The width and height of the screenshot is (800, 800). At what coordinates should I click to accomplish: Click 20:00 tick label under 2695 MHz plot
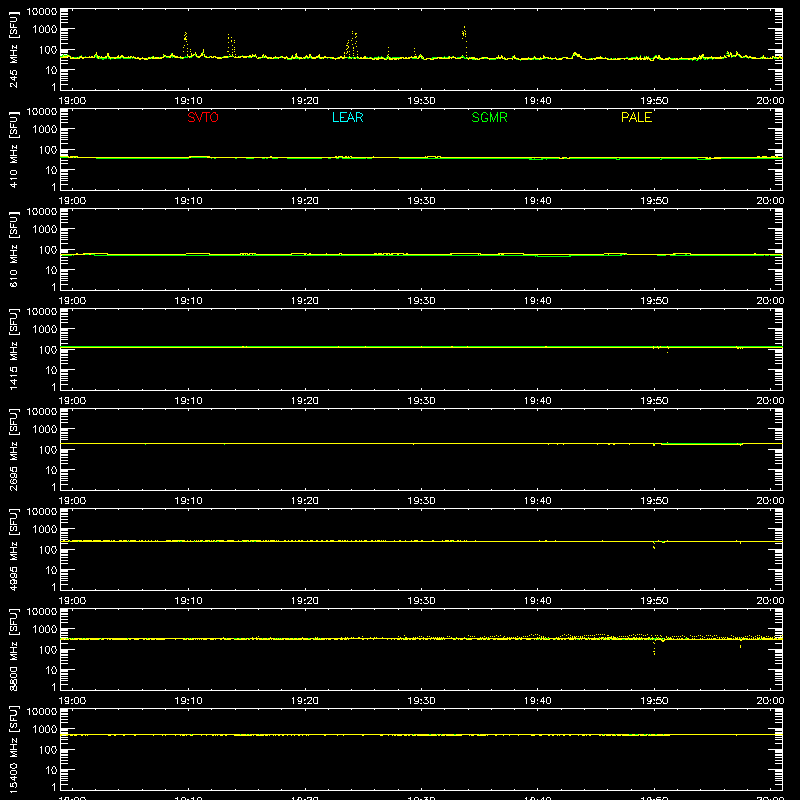[x=770, y=501]
